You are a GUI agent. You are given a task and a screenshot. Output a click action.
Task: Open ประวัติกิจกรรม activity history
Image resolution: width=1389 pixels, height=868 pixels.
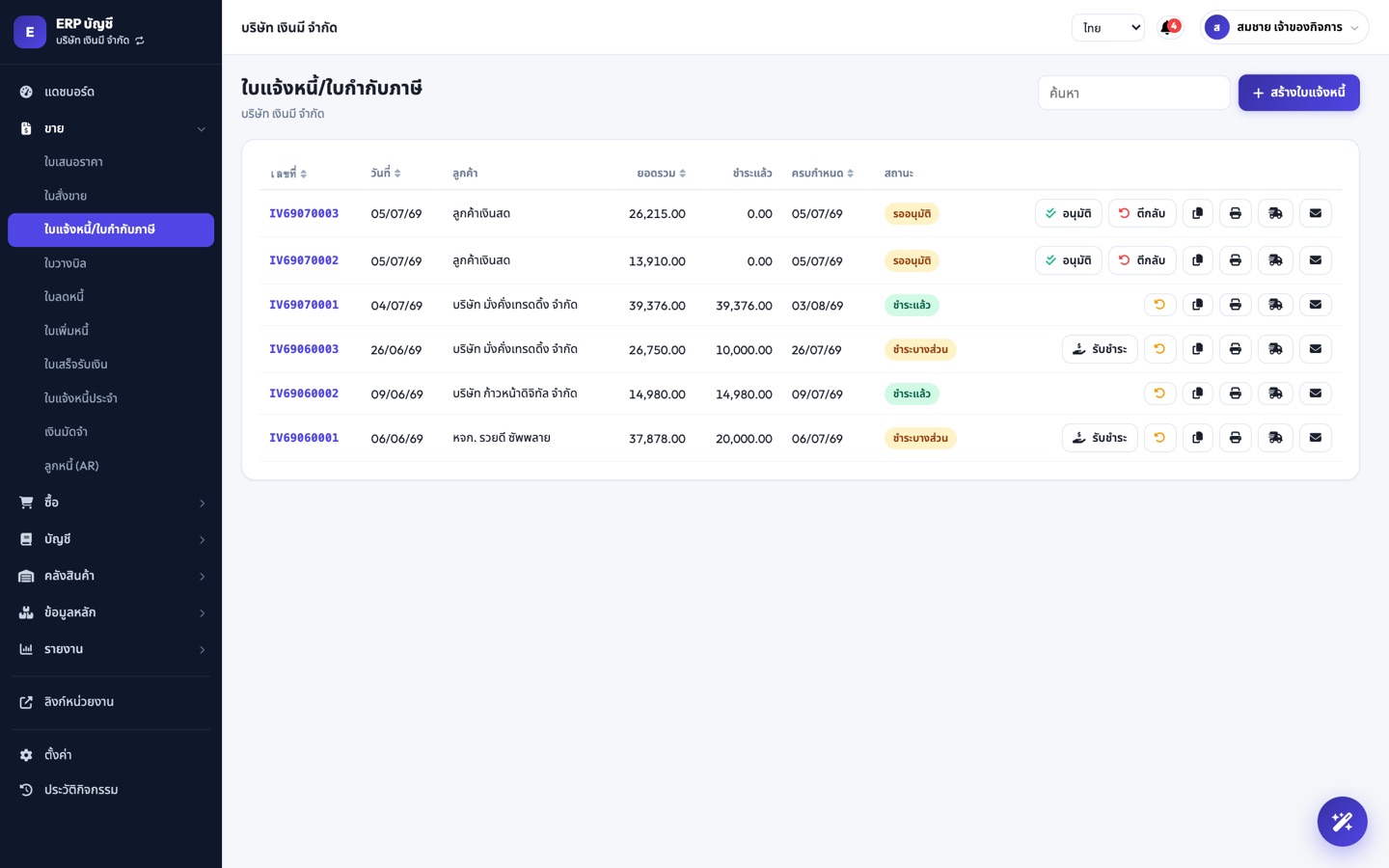[111, 790]
